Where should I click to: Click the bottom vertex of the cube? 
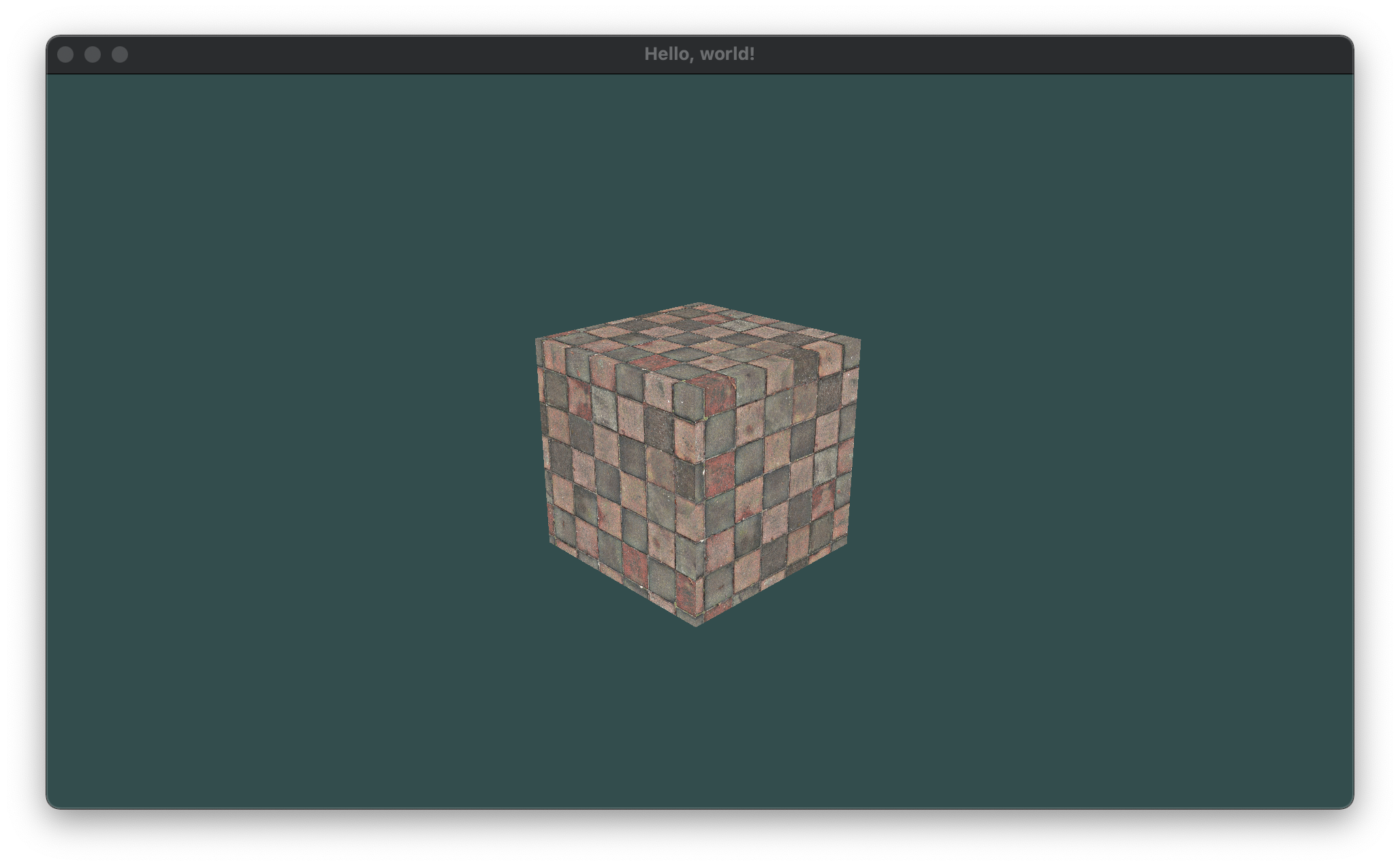[695, 625]
